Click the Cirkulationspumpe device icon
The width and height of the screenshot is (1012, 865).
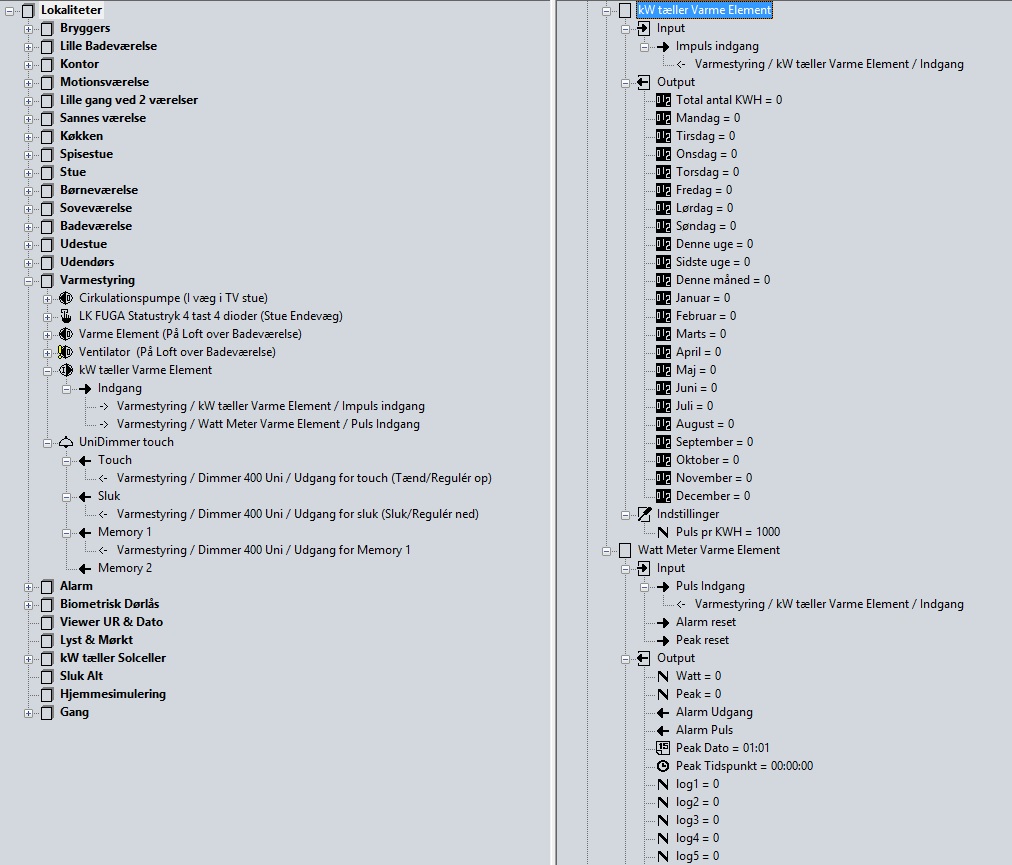pyautogui.click(x=66, y=298)
